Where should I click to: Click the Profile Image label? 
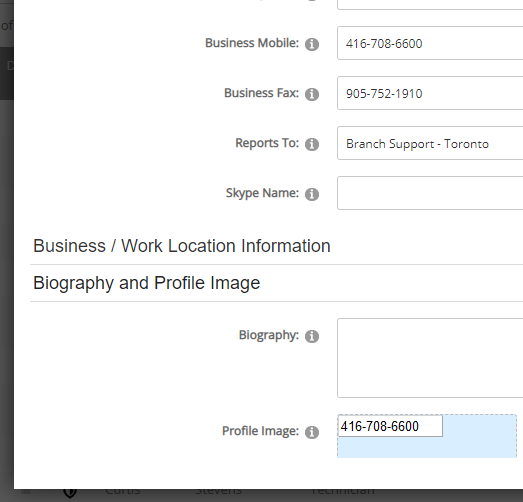pyautogui.click(x=260, y=431)
